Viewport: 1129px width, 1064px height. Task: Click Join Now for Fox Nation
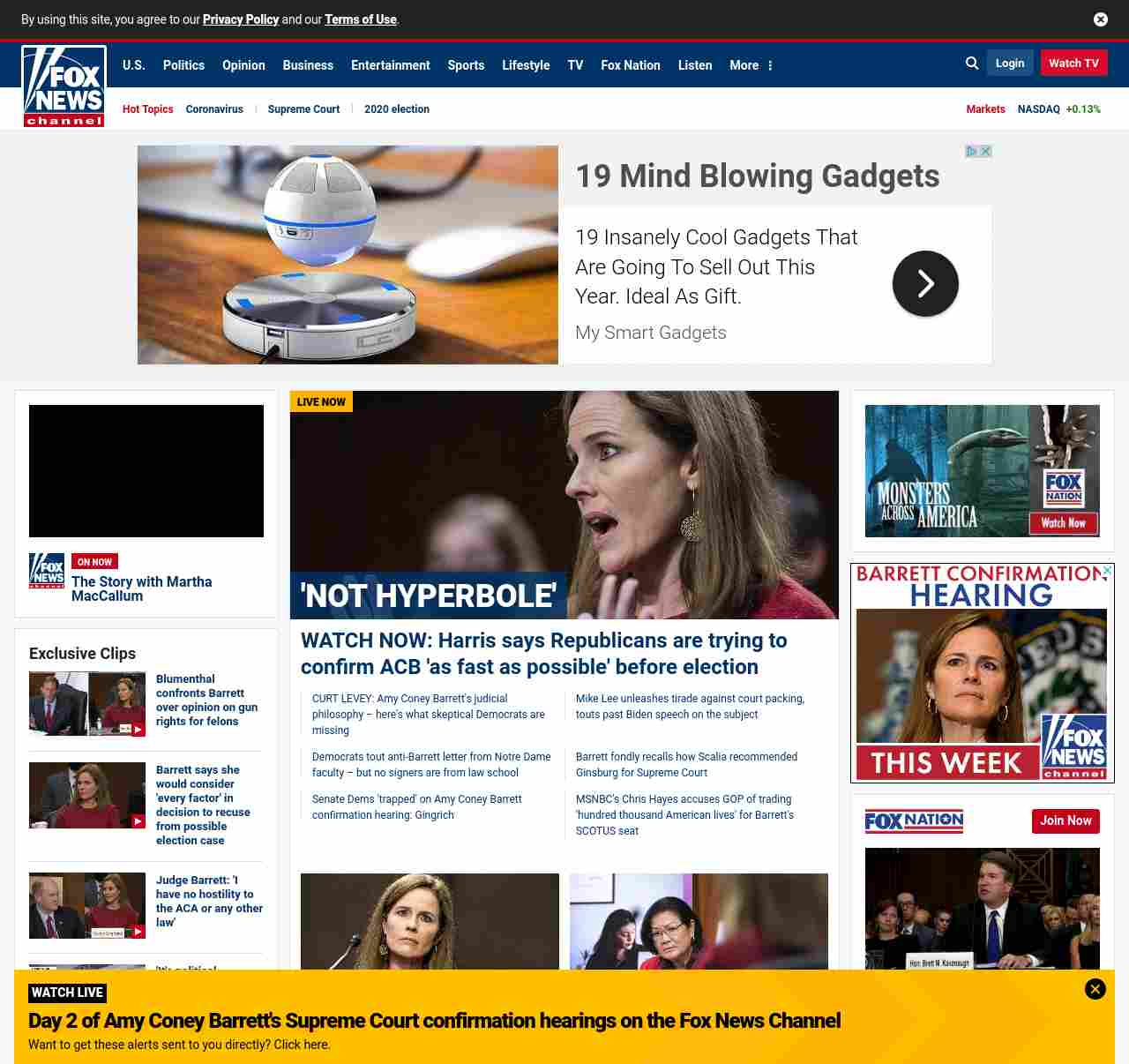pyautogui.click(x=1065, y=820)
